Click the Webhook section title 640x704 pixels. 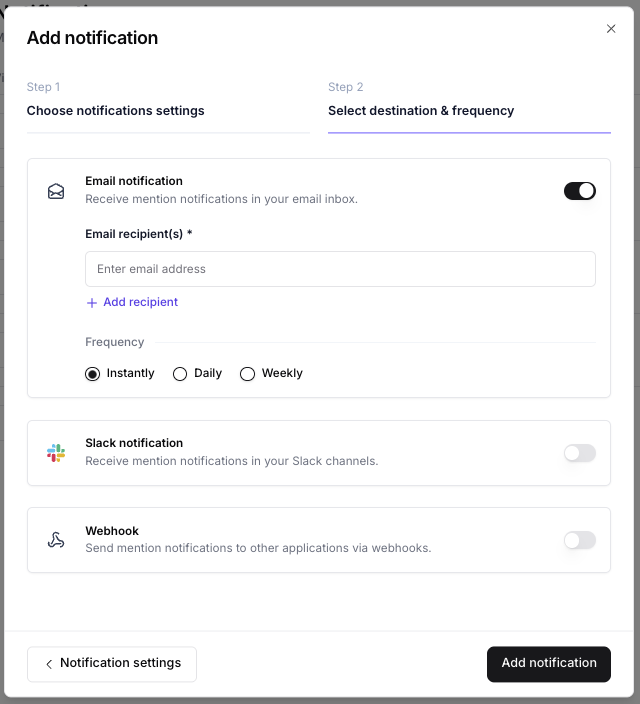112,531
